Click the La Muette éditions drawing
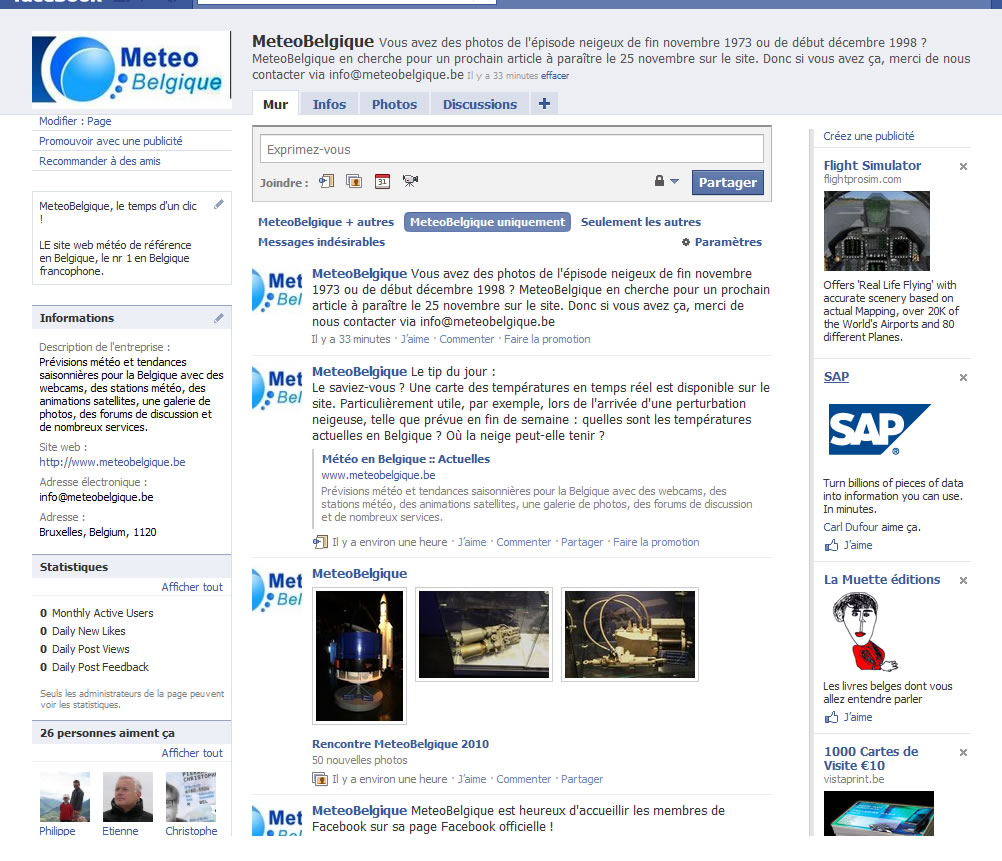Viewport: 1002px width, 861px height. tap(863, 632)
